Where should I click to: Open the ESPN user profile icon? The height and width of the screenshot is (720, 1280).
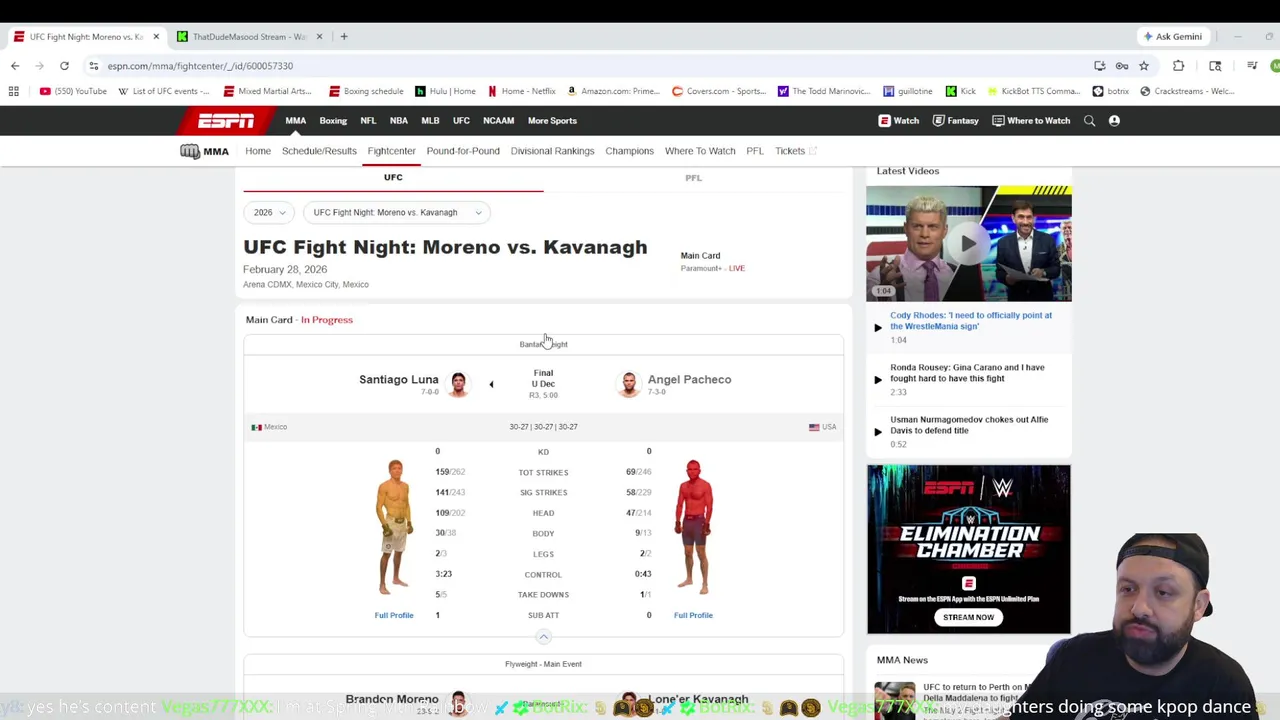pos(1114,121)
